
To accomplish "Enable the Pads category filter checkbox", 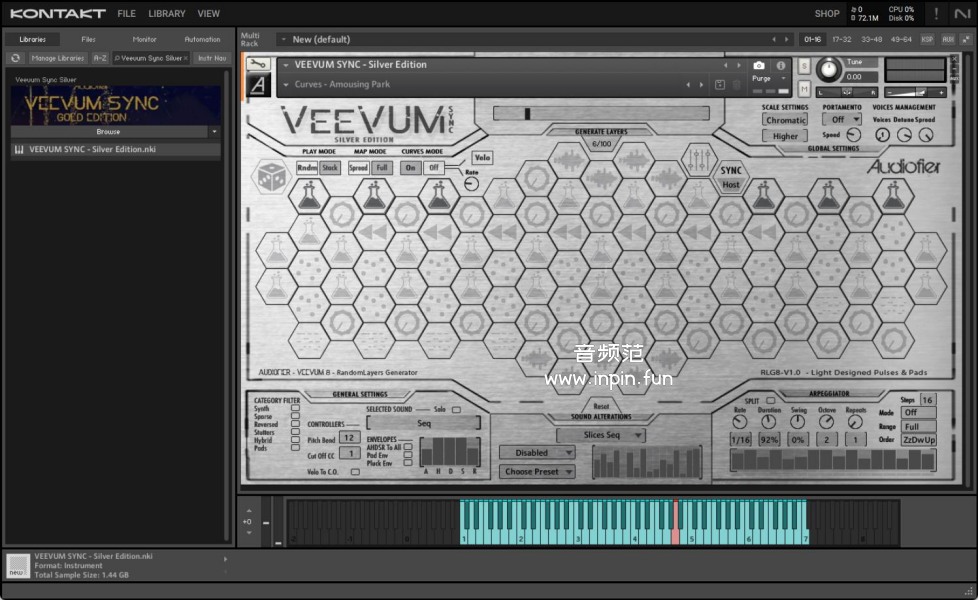I will (295, 448).
